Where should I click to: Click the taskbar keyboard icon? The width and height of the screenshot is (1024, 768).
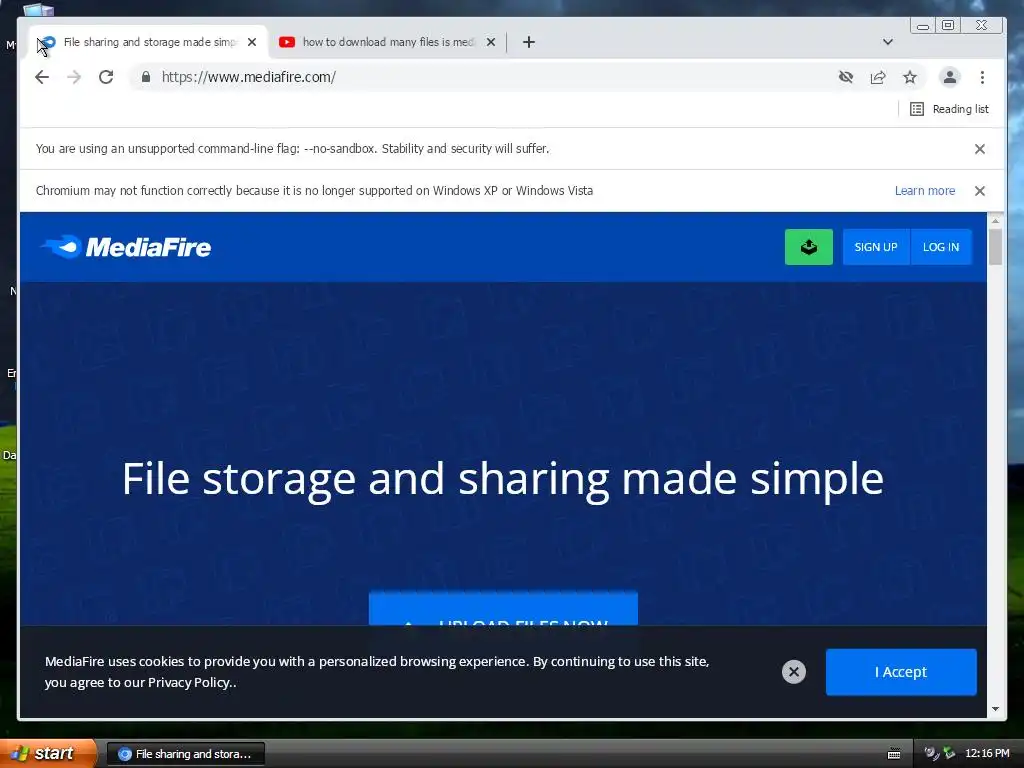coord(894,754)
